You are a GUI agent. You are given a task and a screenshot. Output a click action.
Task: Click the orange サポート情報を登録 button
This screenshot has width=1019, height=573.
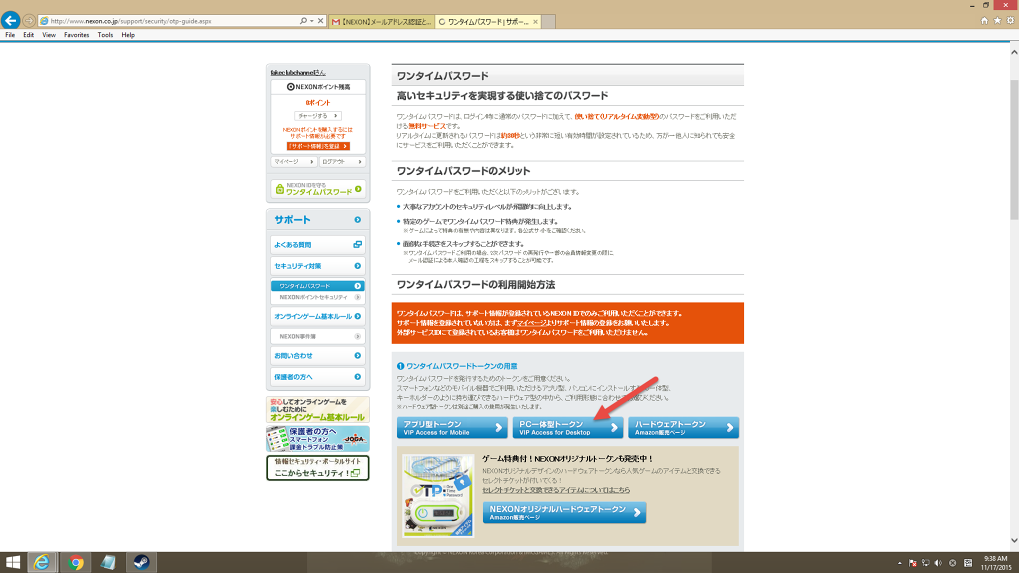318,146
